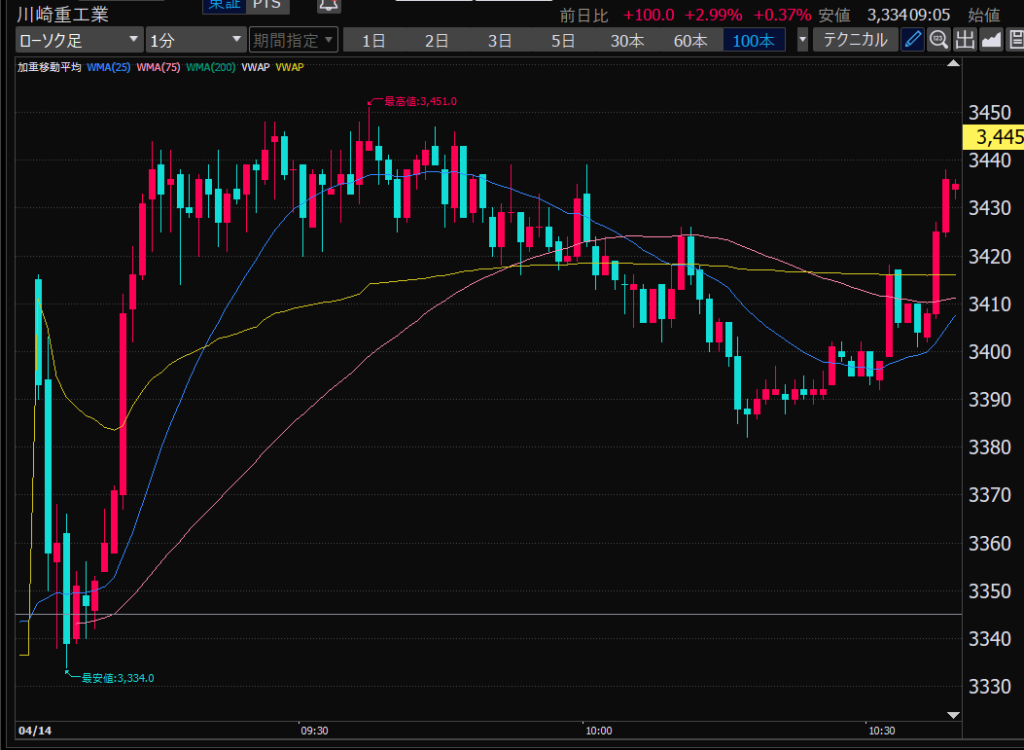Select the 100本 bar count option
The width and height of the screenshot is (1024, 750).
754,40
